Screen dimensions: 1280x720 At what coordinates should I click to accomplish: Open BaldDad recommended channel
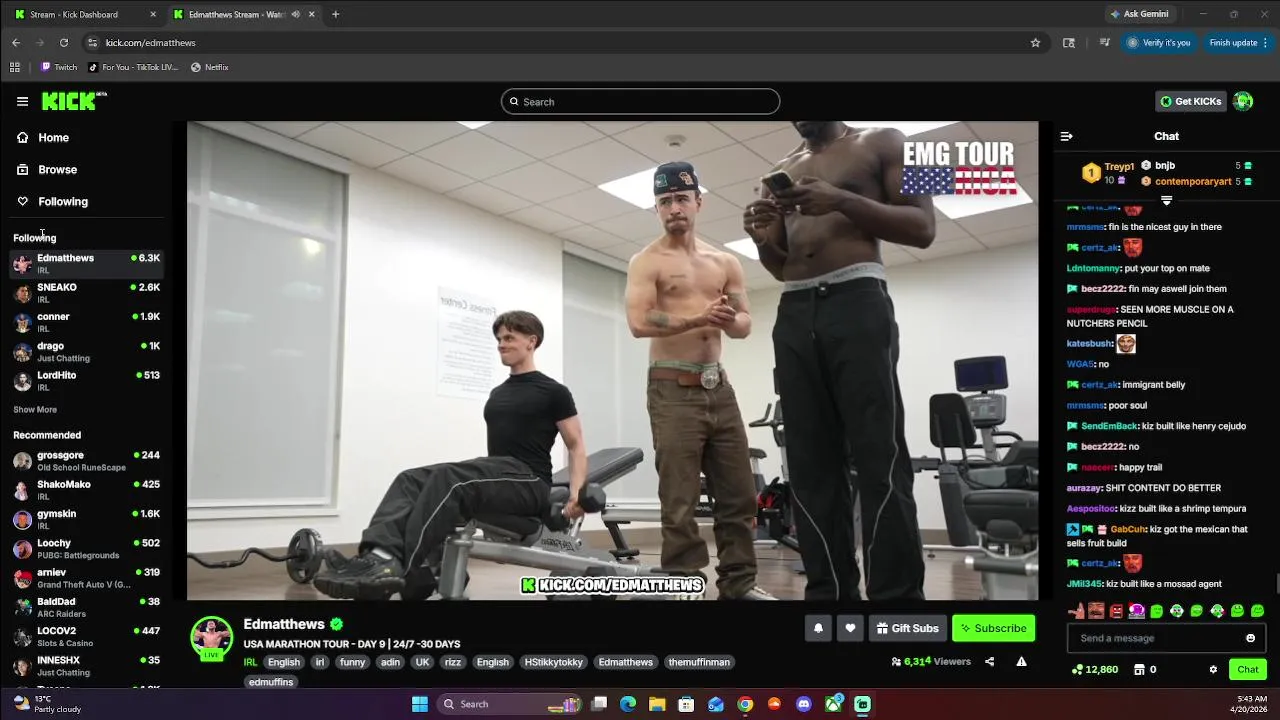point(86,606)
